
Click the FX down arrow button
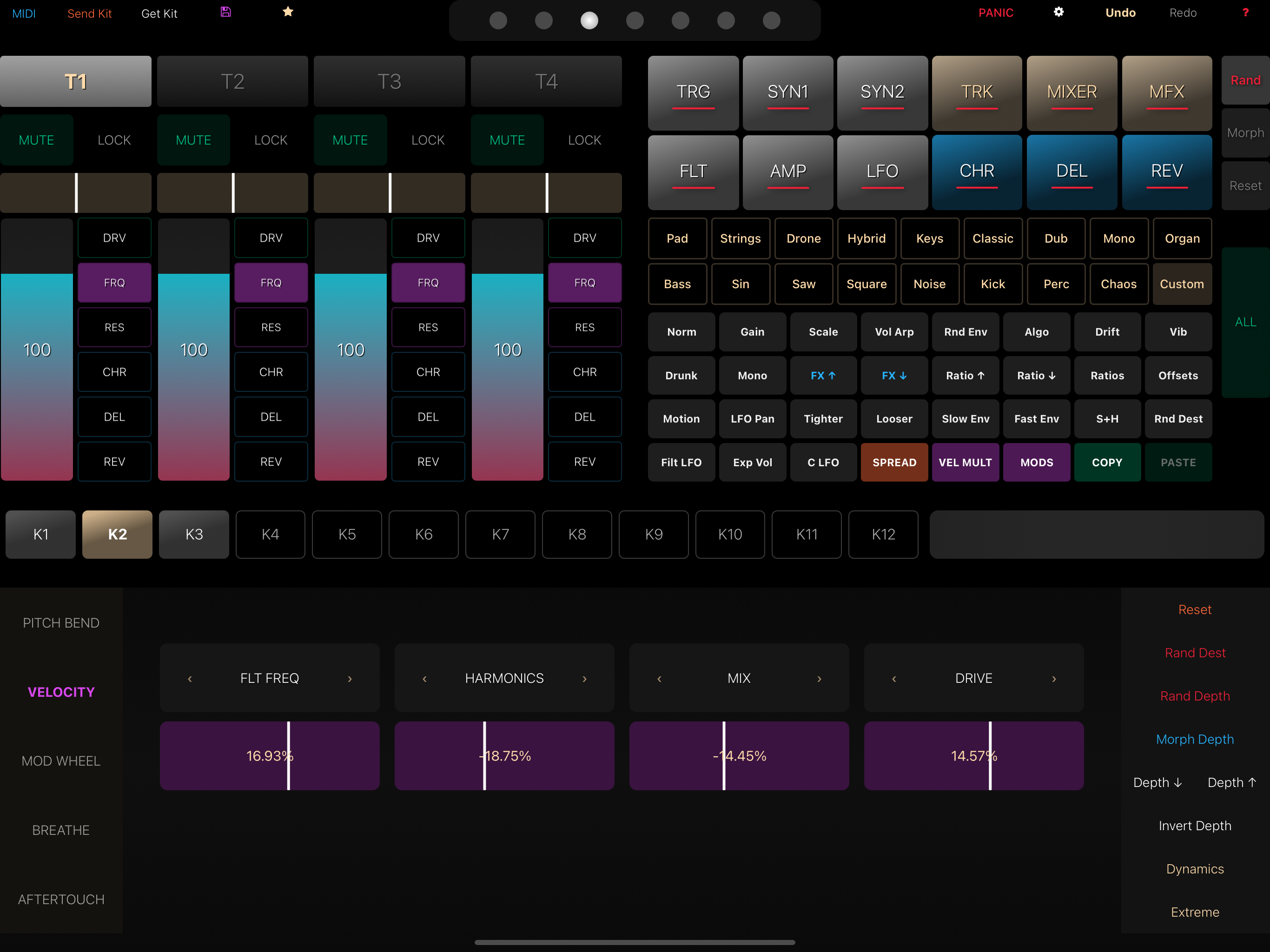(894, 376)
